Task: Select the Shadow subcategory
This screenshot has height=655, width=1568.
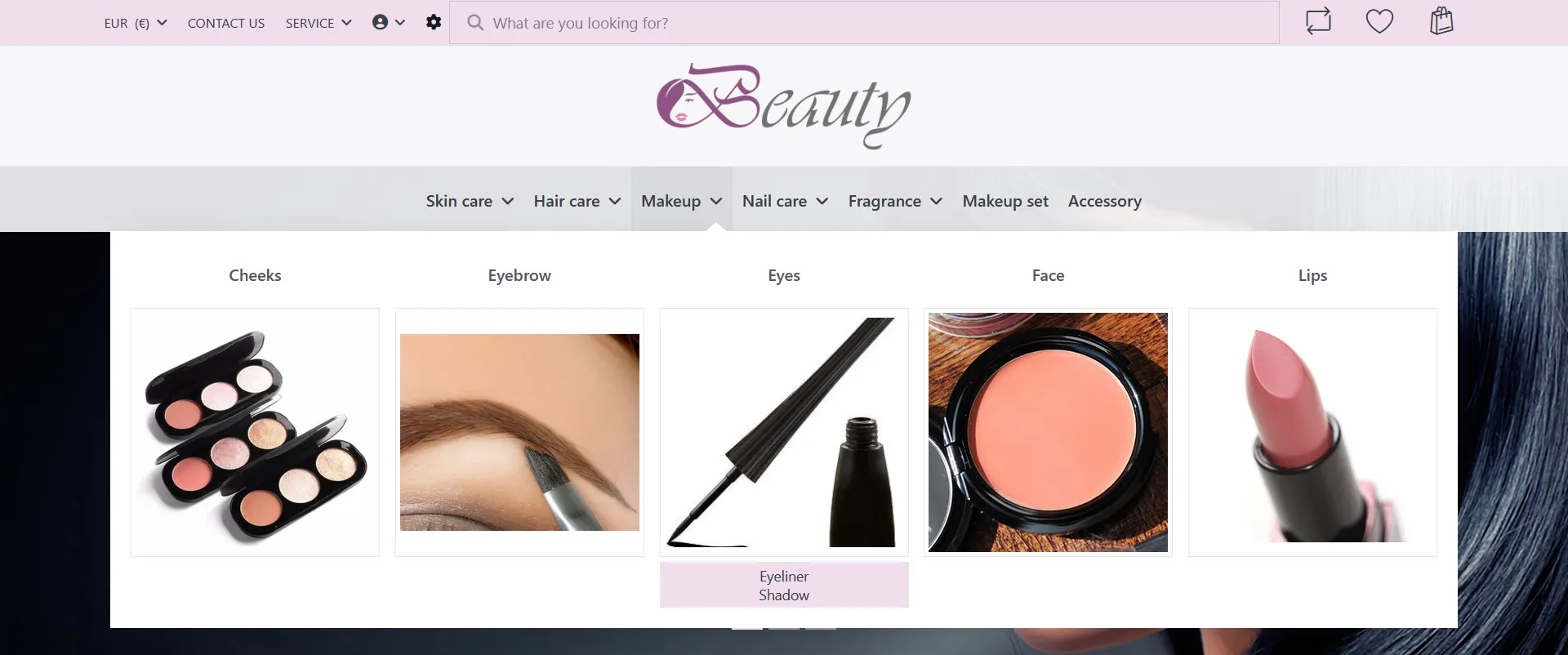Action: pos(784,595)
